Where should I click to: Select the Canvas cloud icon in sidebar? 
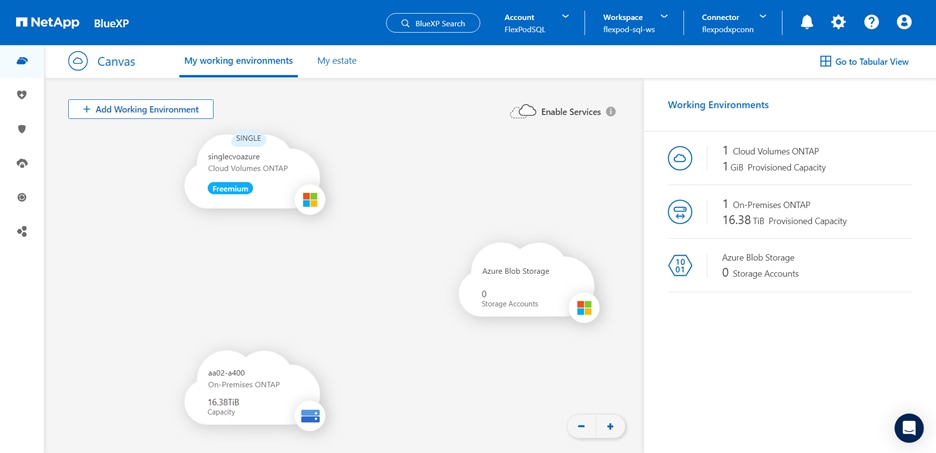22,61
